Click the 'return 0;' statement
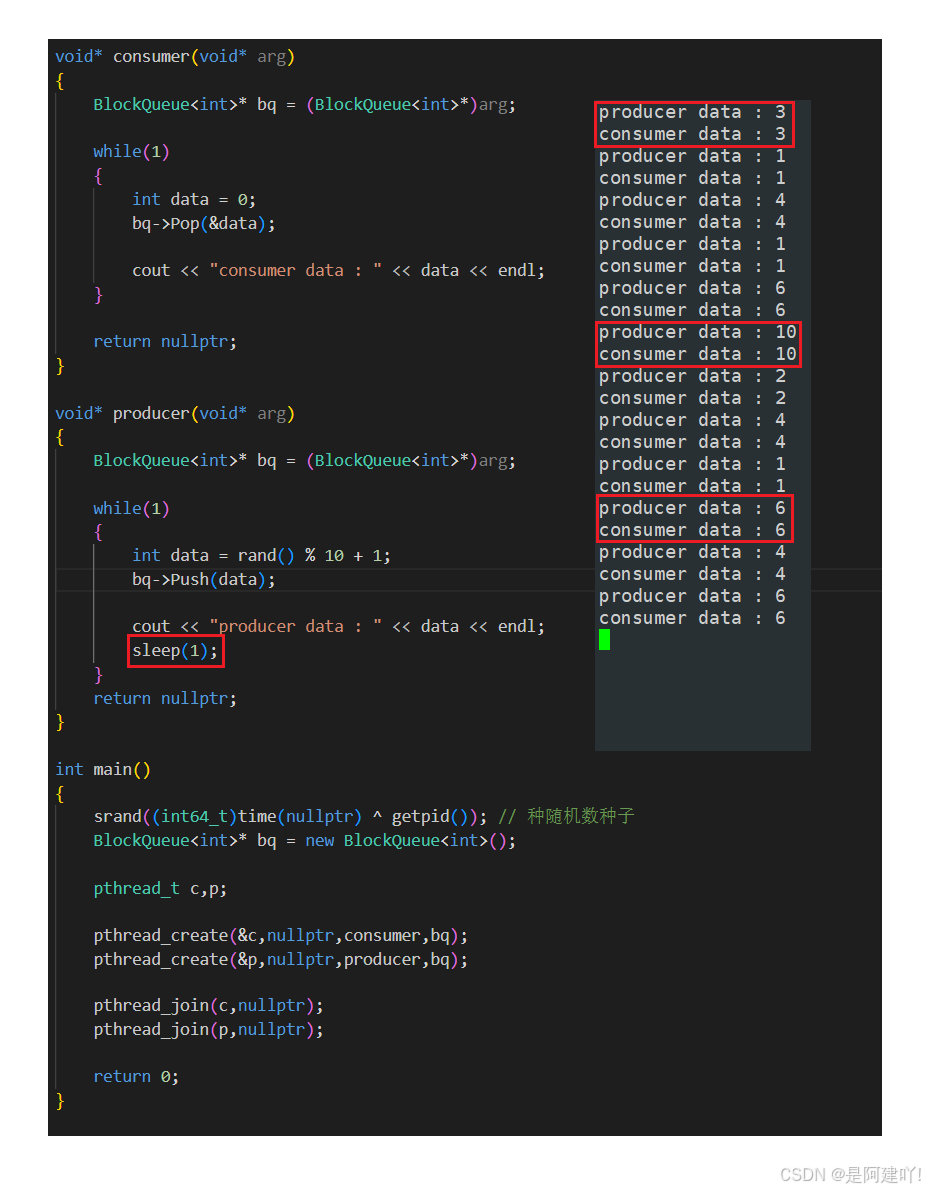The height and width of the screenshot is (1190, 925). pyautogui.click(x=136, y=1077)
